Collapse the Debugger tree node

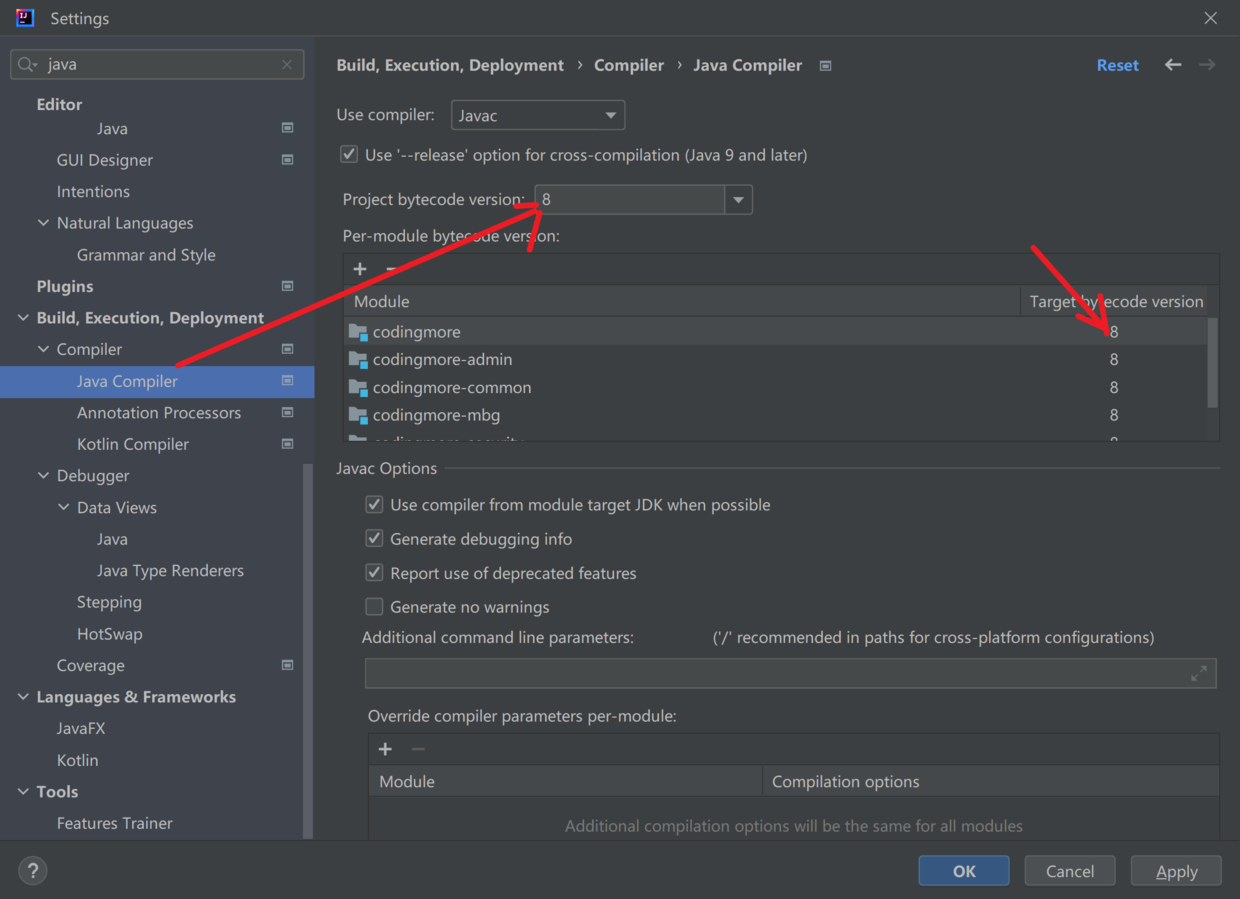tap(43, 476)
